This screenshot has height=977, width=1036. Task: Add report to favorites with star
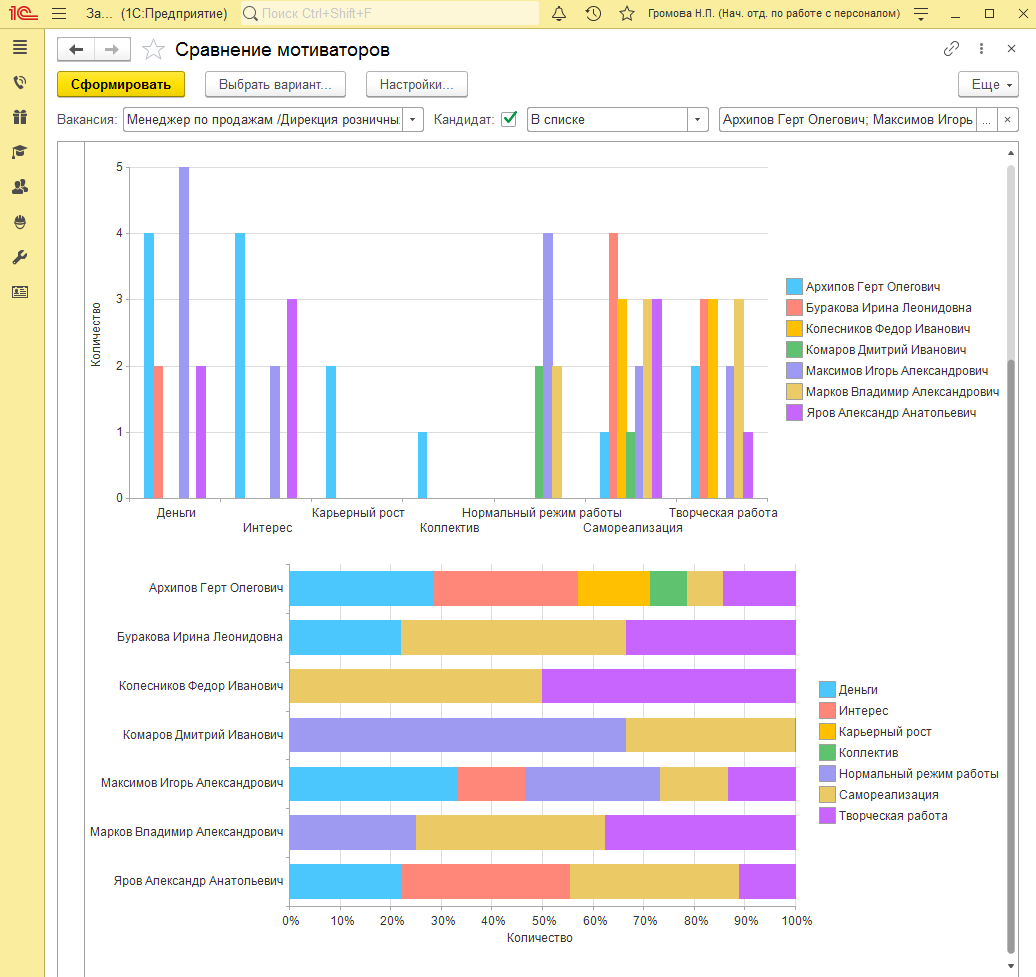pos(153,50)
